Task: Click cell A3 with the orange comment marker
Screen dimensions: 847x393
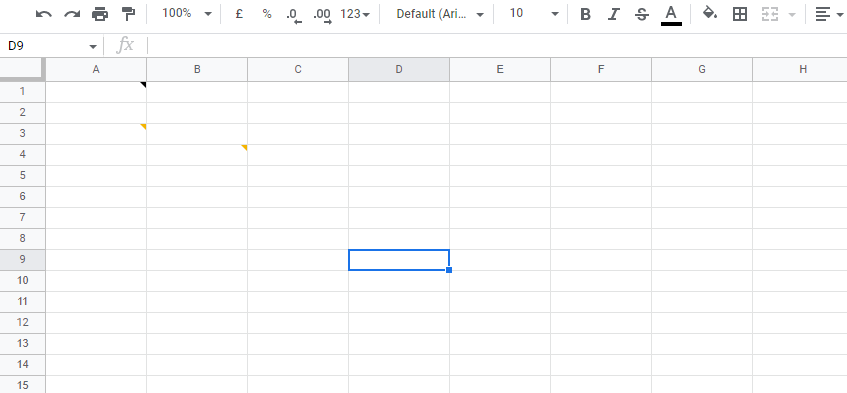Action: (96, 134)
